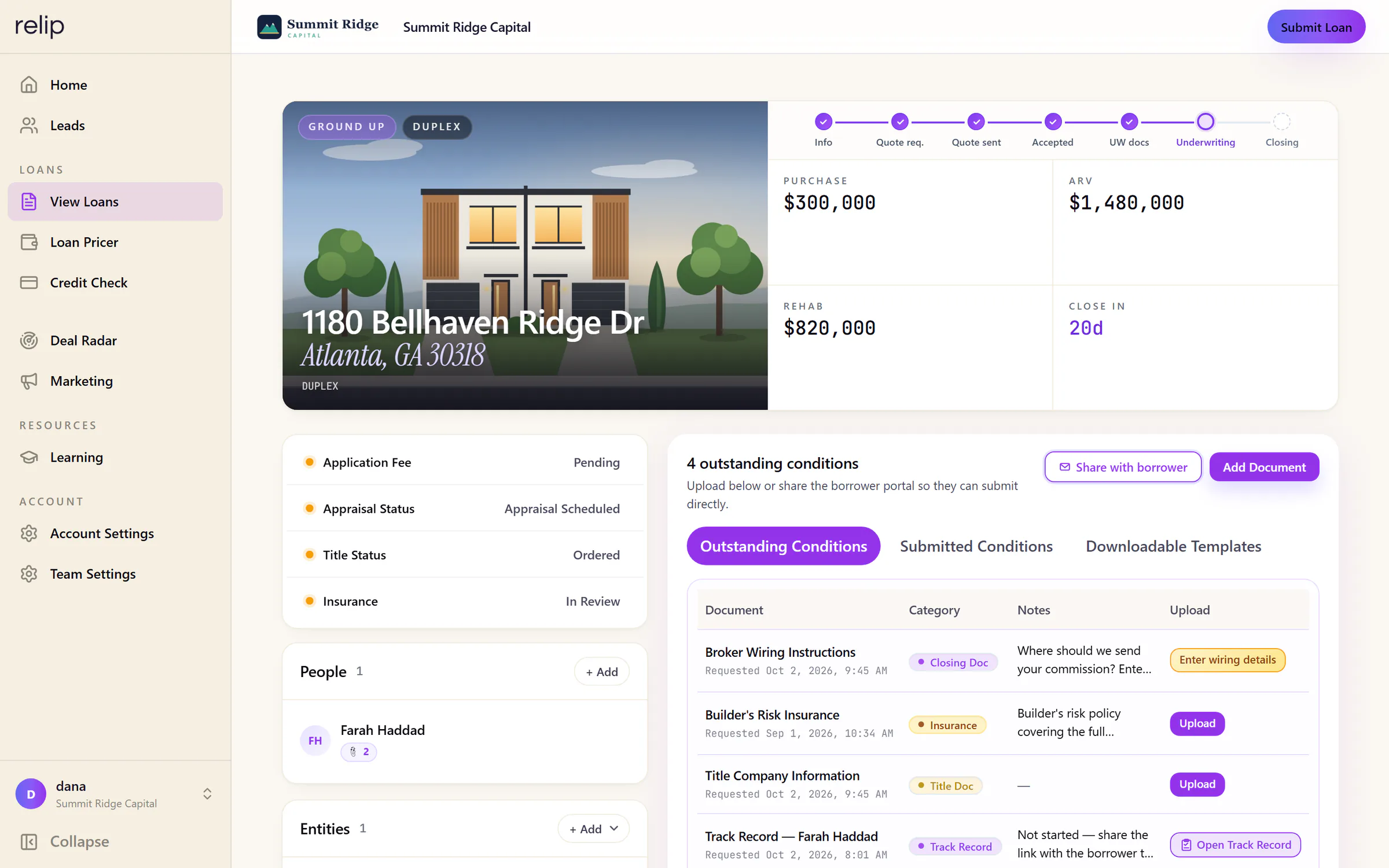Image resolution: width=1389 pixels, height=868 pixels.
Task: Click the $1,480,000 ARV value
Action: pos(1126,203)
